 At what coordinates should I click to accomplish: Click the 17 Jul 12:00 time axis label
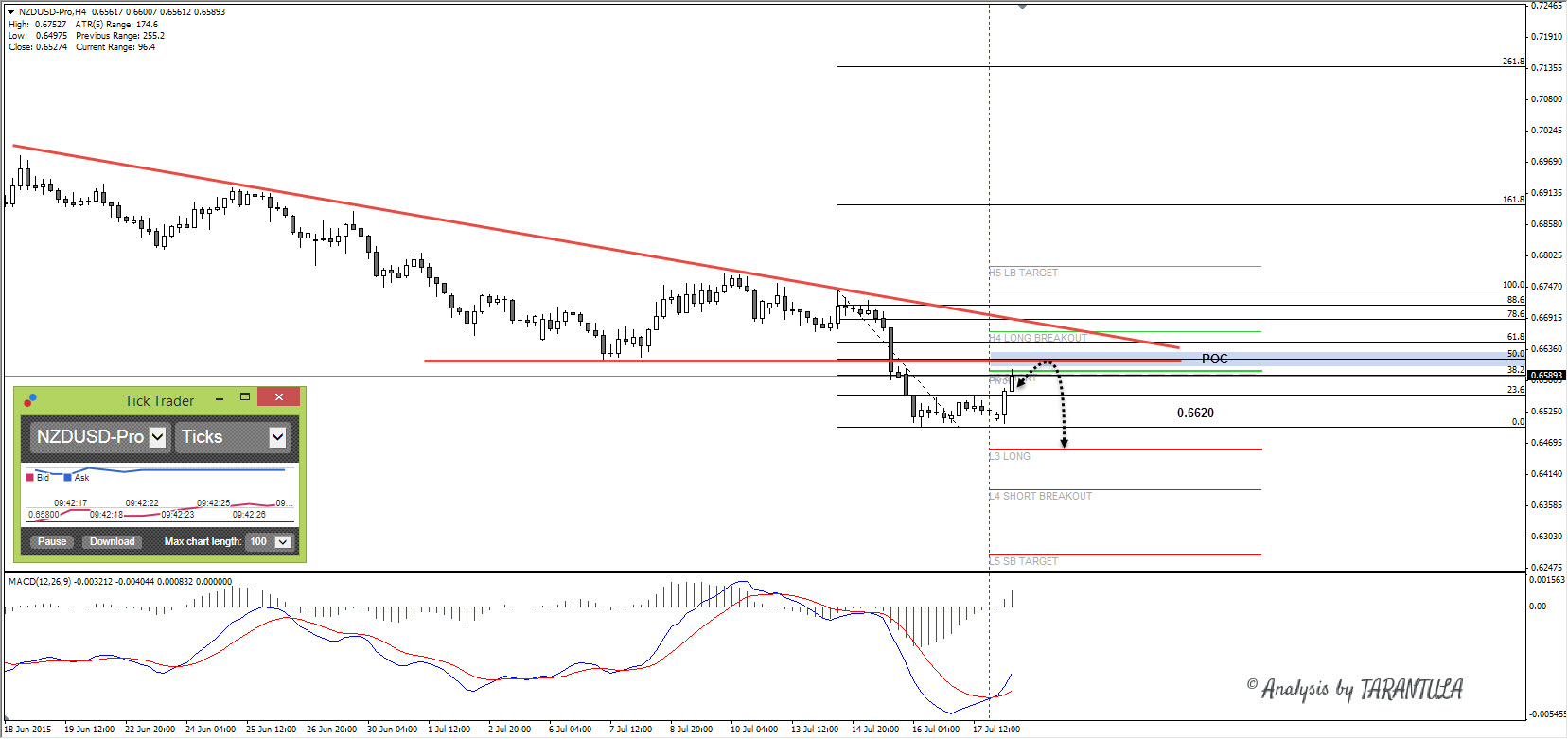(x=996, y=730)
